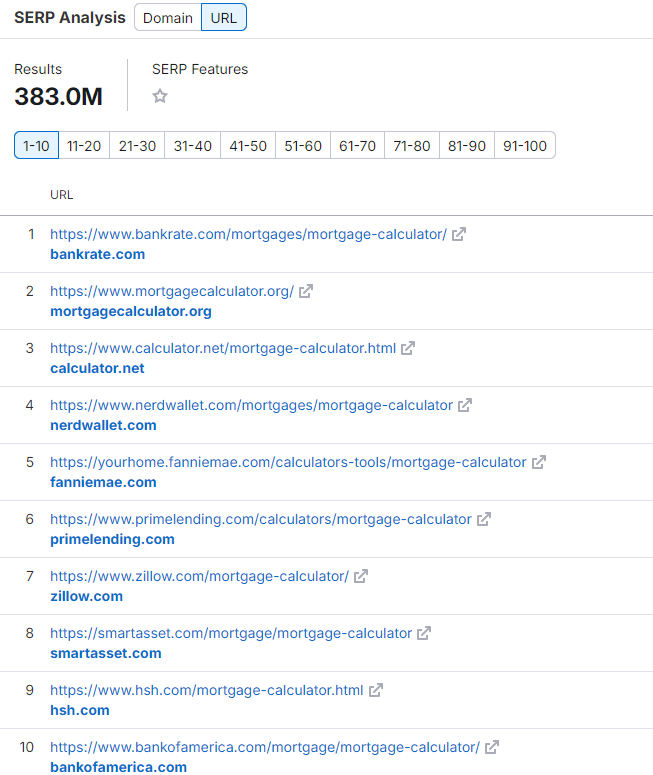653x775 pixels.
Task: Click the bankrate.com domain link
Action: pyautogui.click(x=97, y=254)
